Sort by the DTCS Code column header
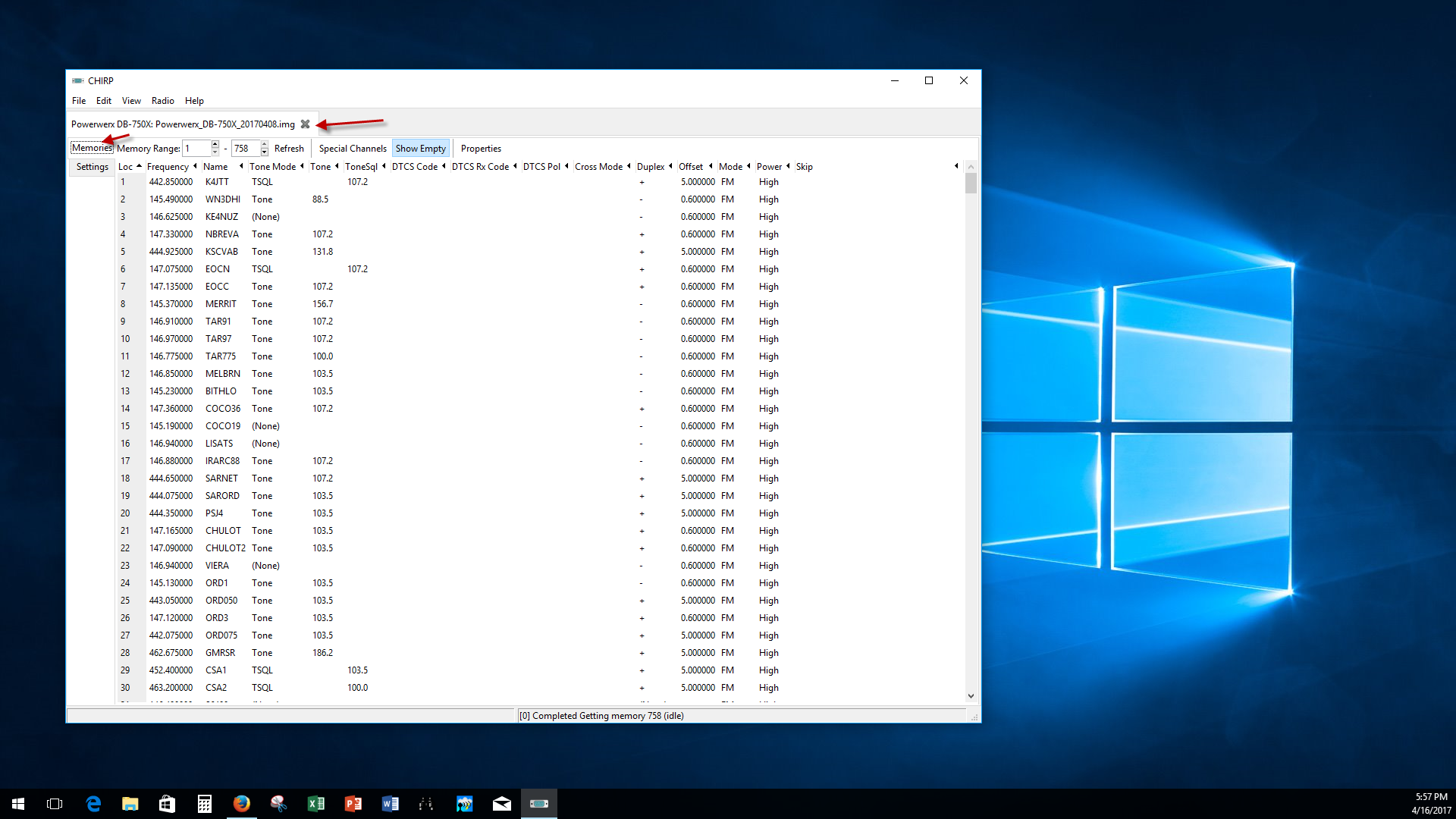 pos(419,167)
